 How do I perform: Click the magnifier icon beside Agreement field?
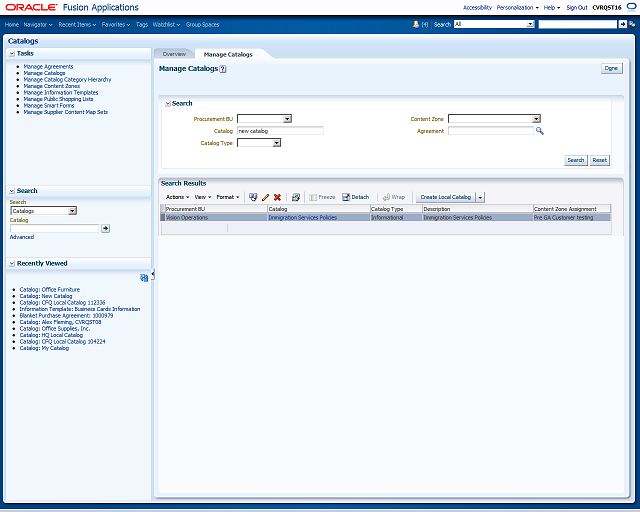pyautogui.click(x=540, y=131)
